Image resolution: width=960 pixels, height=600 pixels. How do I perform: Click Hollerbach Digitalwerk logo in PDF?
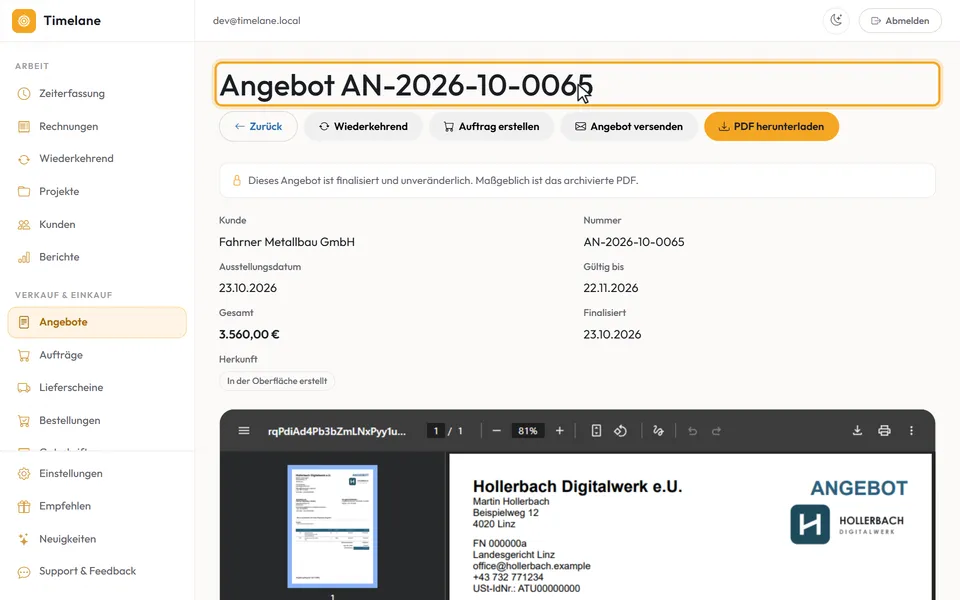point(847,525)
